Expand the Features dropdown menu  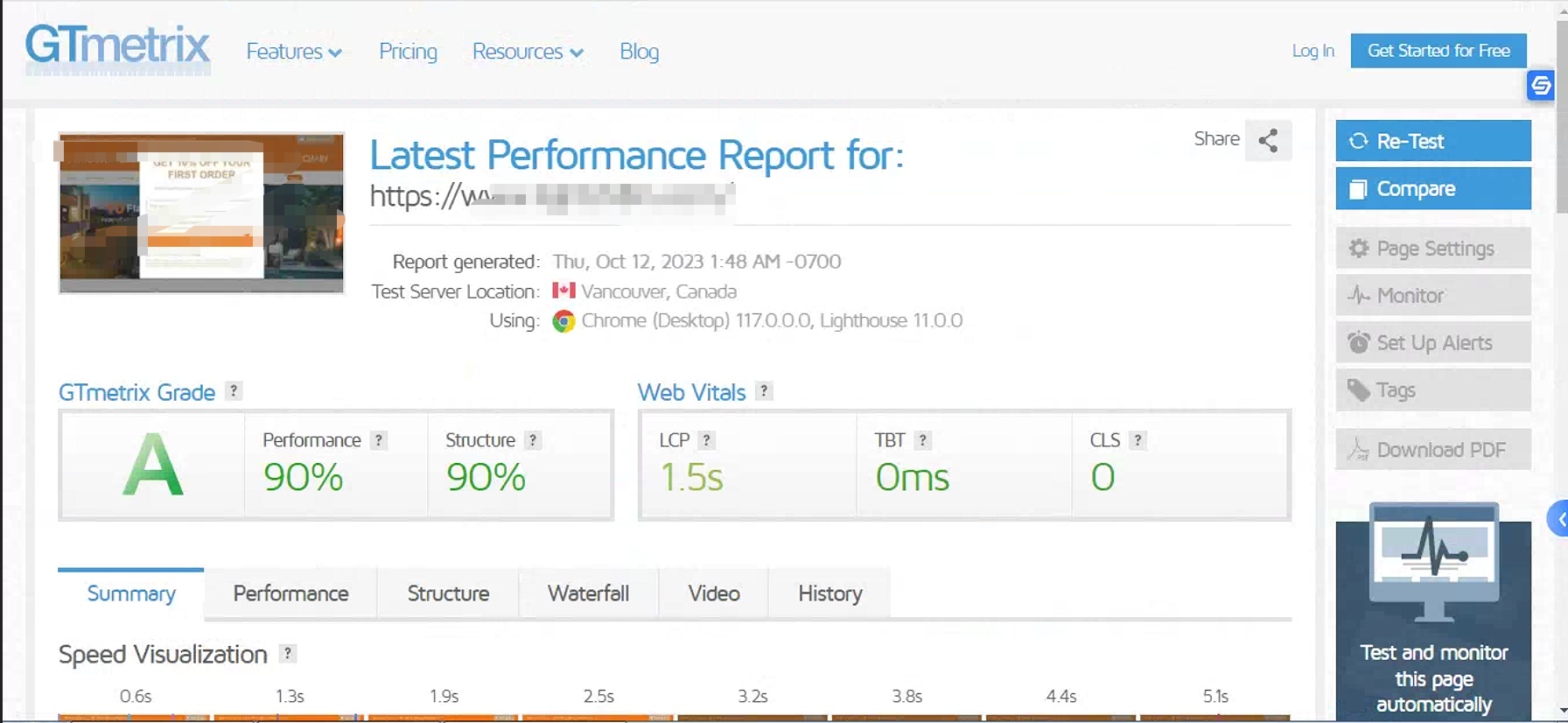click(x=293, y=52)
